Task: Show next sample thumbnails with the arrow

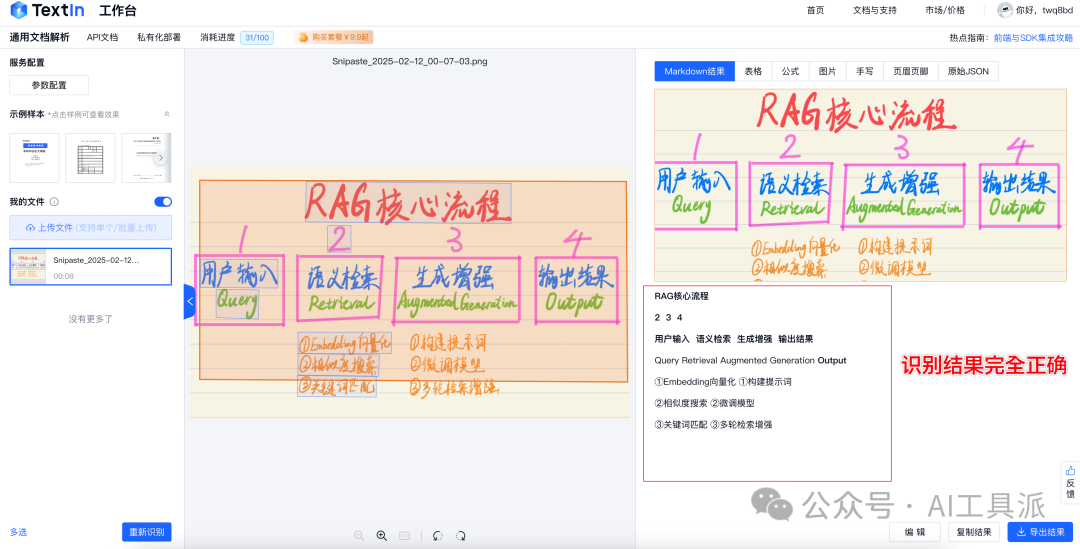Action: (160, 158)
